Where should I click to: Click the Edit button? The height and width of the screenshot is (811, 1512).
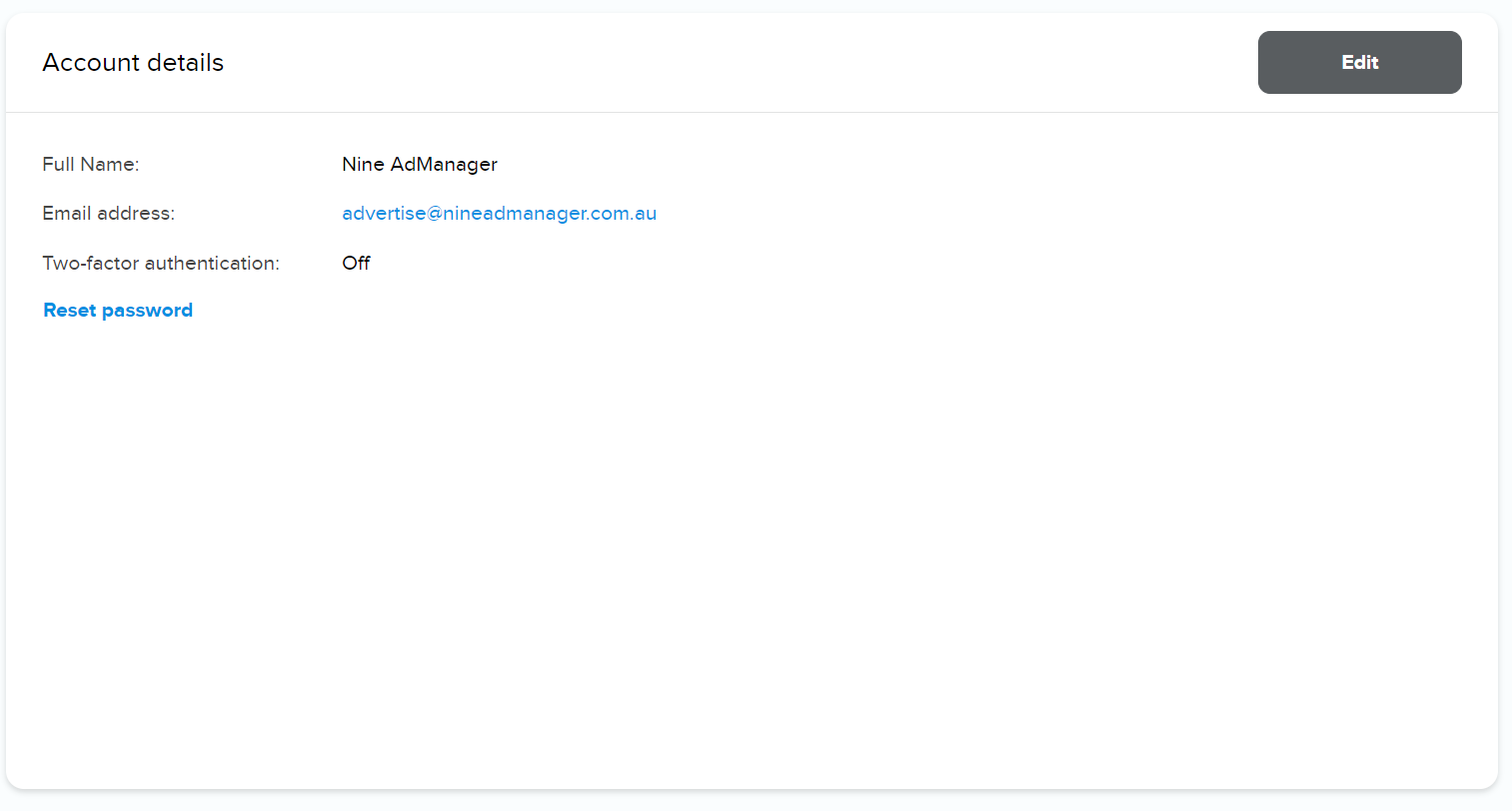point(1359,62)
